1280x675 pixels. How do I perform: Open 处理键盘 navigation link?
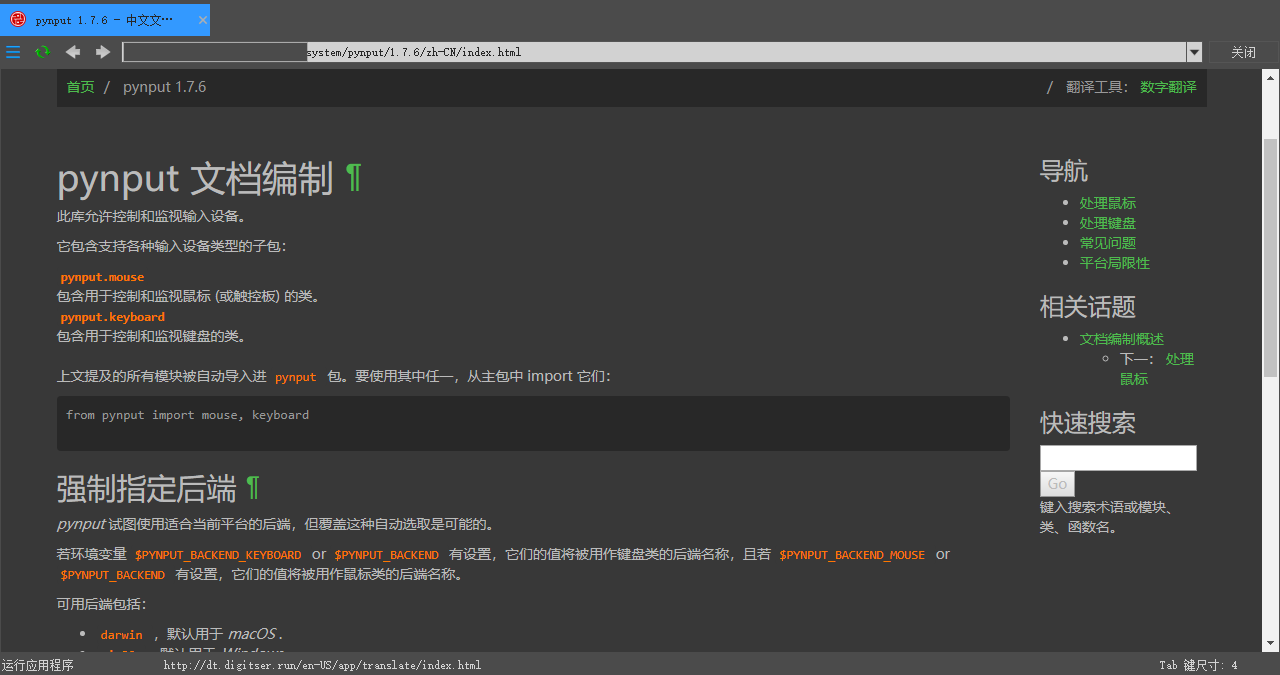[x=1107, y=223]
